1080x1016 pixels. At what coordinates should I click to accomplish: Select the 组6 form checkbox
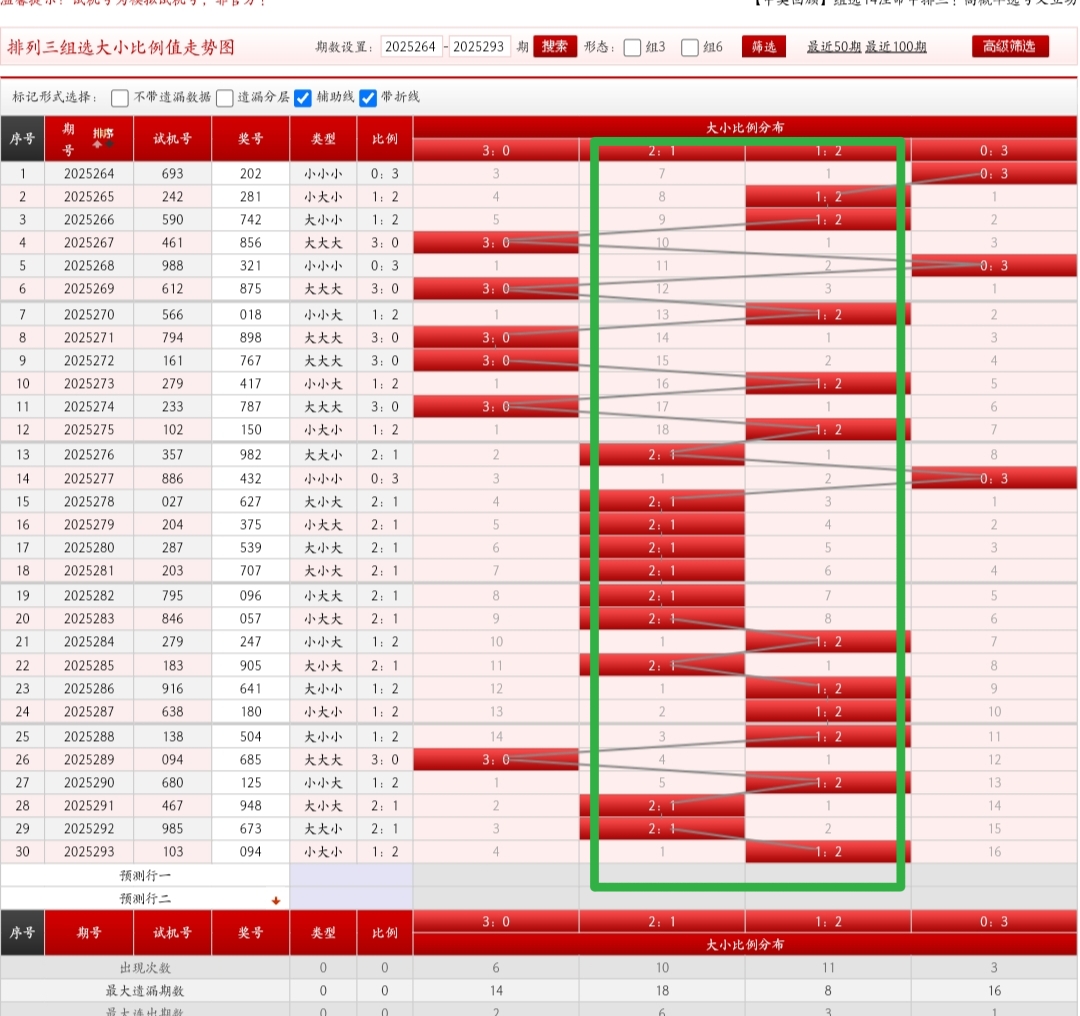pos(690,48)
